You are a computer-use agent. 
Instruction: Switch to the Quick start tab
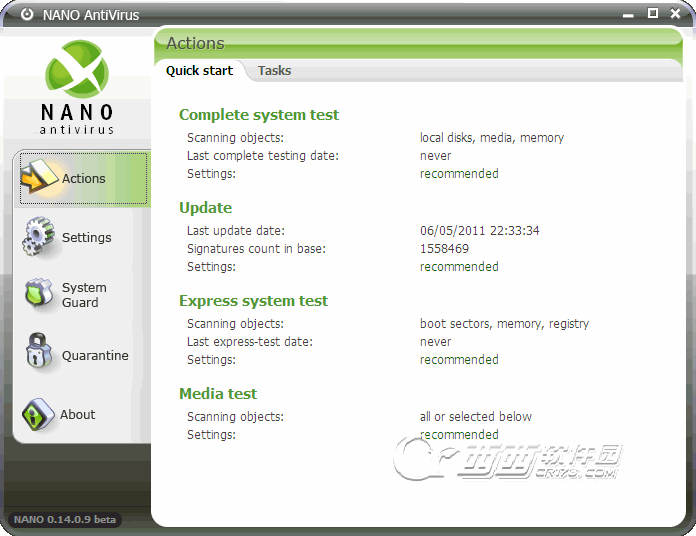(x=199, y=71)
